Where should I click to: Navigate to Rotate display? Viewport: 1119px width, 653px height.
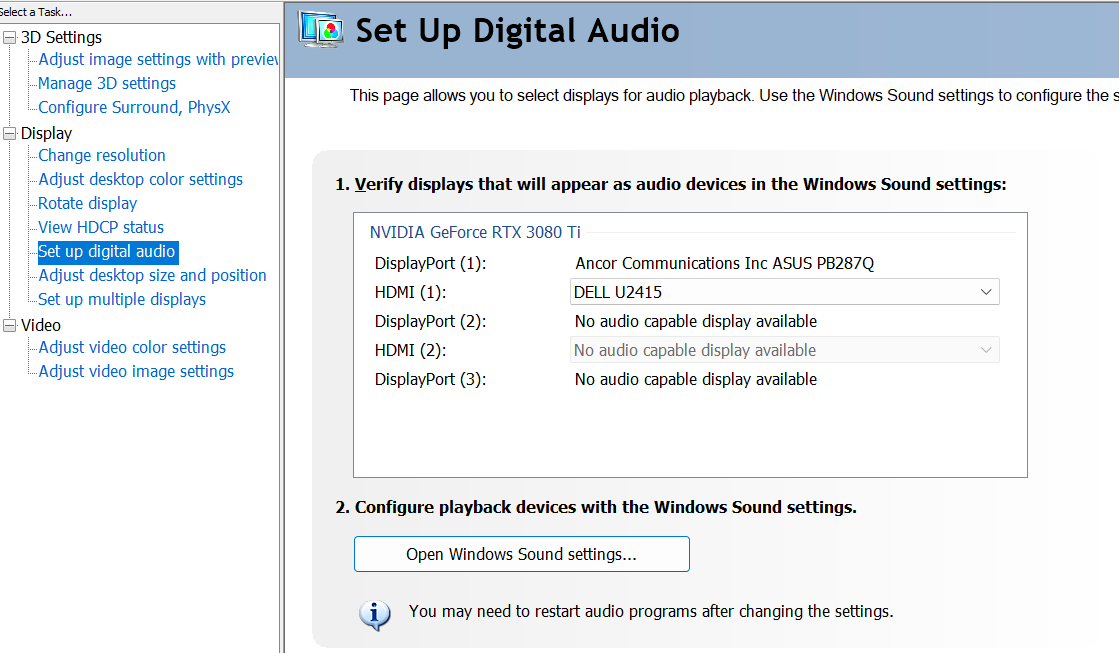tap(88, 203)
